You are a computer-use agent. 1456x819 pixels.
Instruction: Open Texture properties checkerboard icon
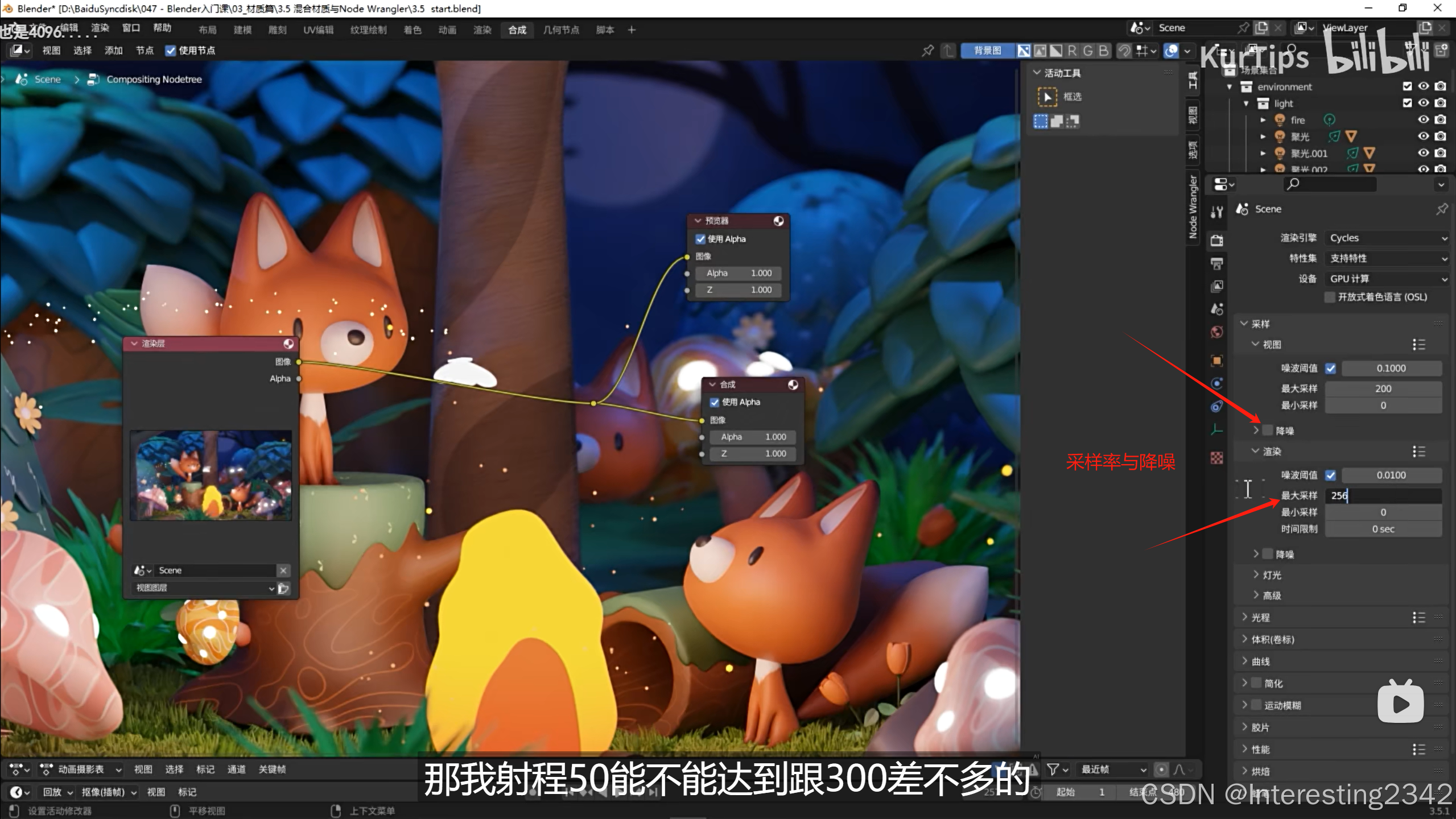pos(1216,458)
